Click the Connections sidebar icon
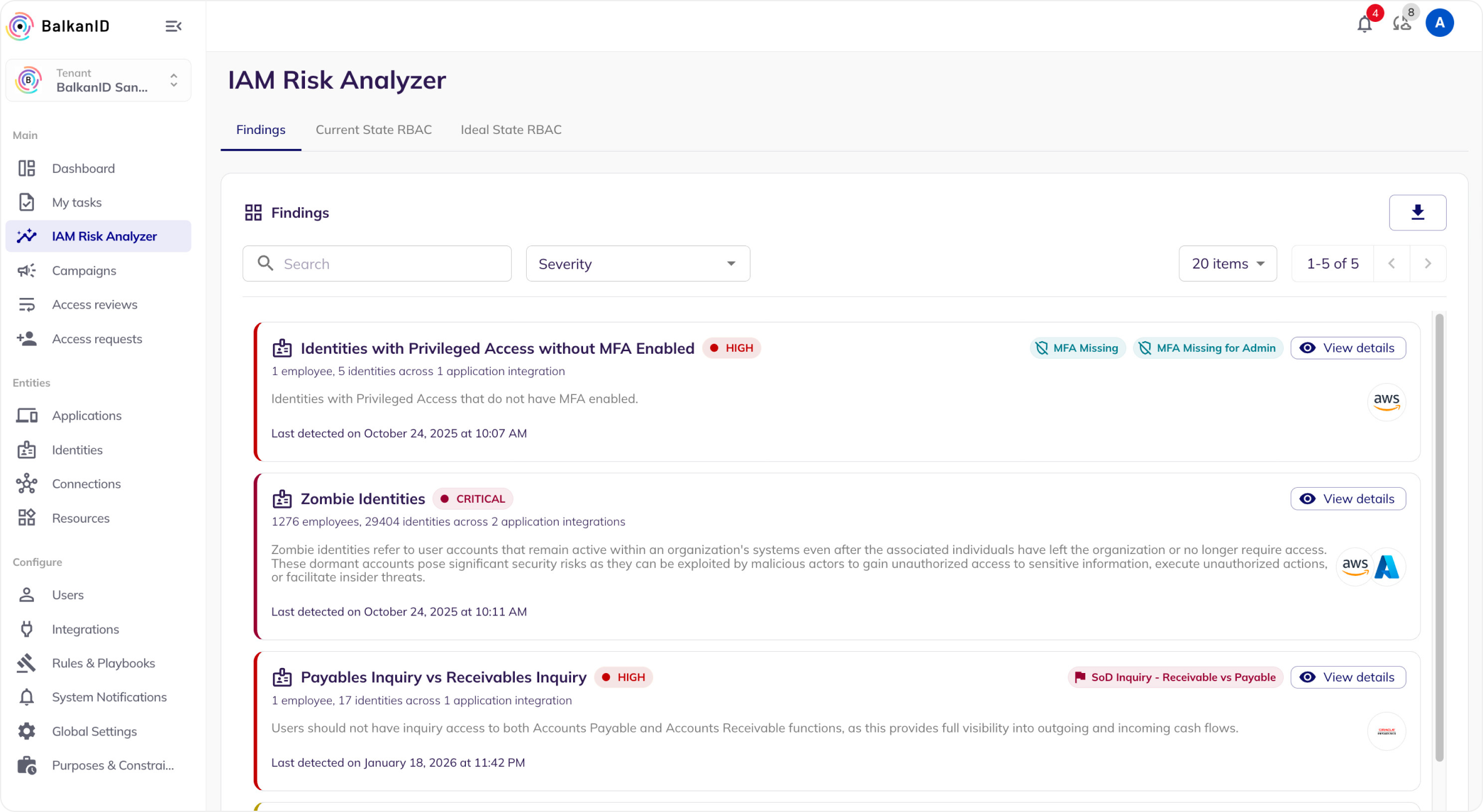 pos(27,484)
